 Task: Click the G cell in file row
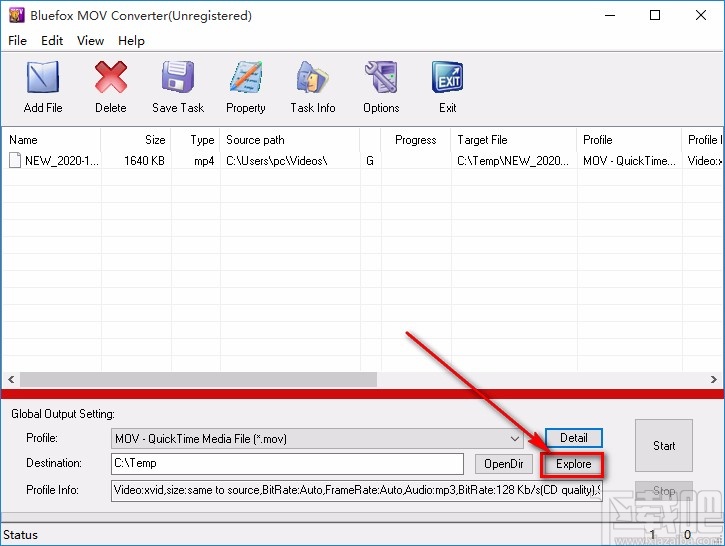(370, 160)
